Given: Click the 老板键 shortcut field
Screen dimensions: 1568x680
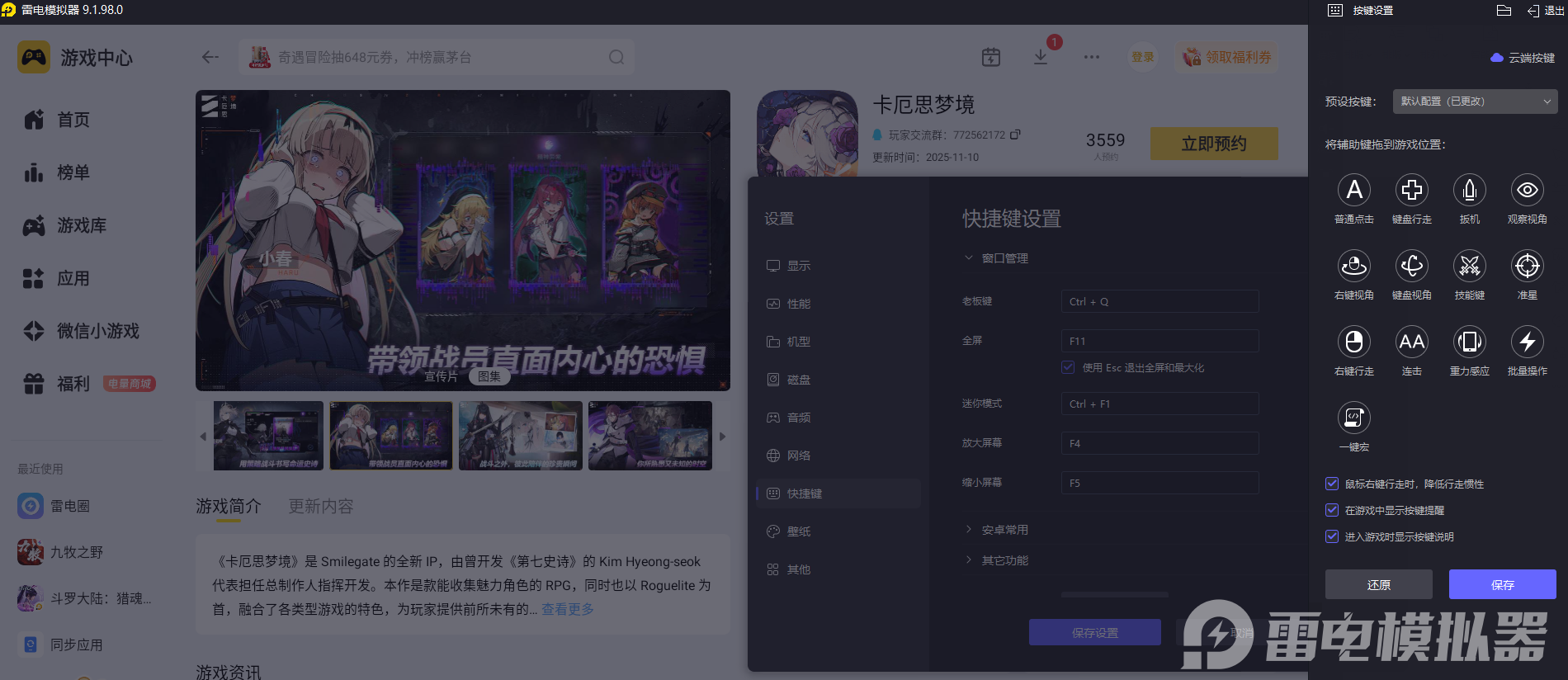Looking at the screenshot, I should click(x=1159, y=301).
